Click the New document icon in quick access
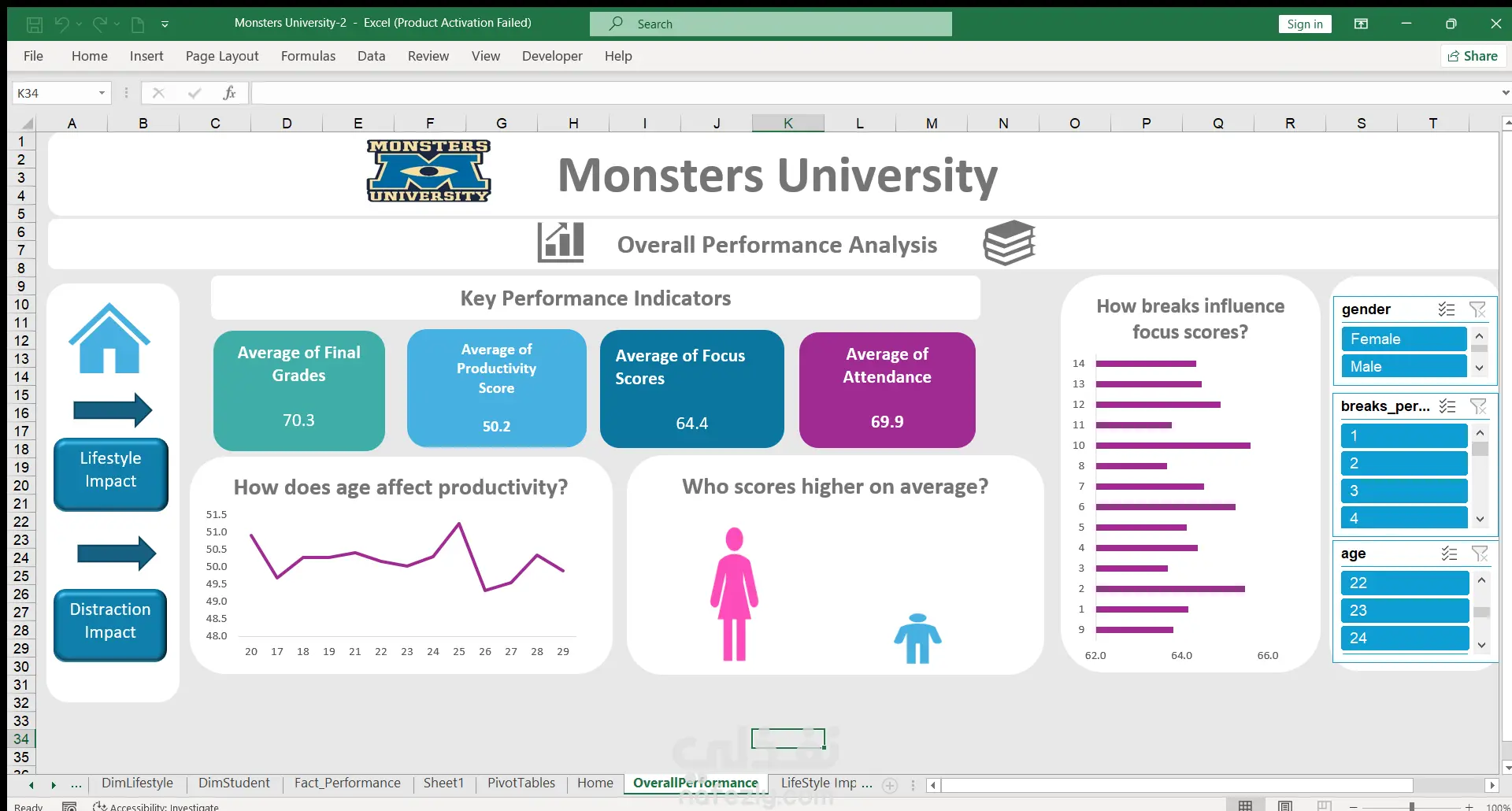This screenshot has height=811, width=1512. click(x=138, y=24)
